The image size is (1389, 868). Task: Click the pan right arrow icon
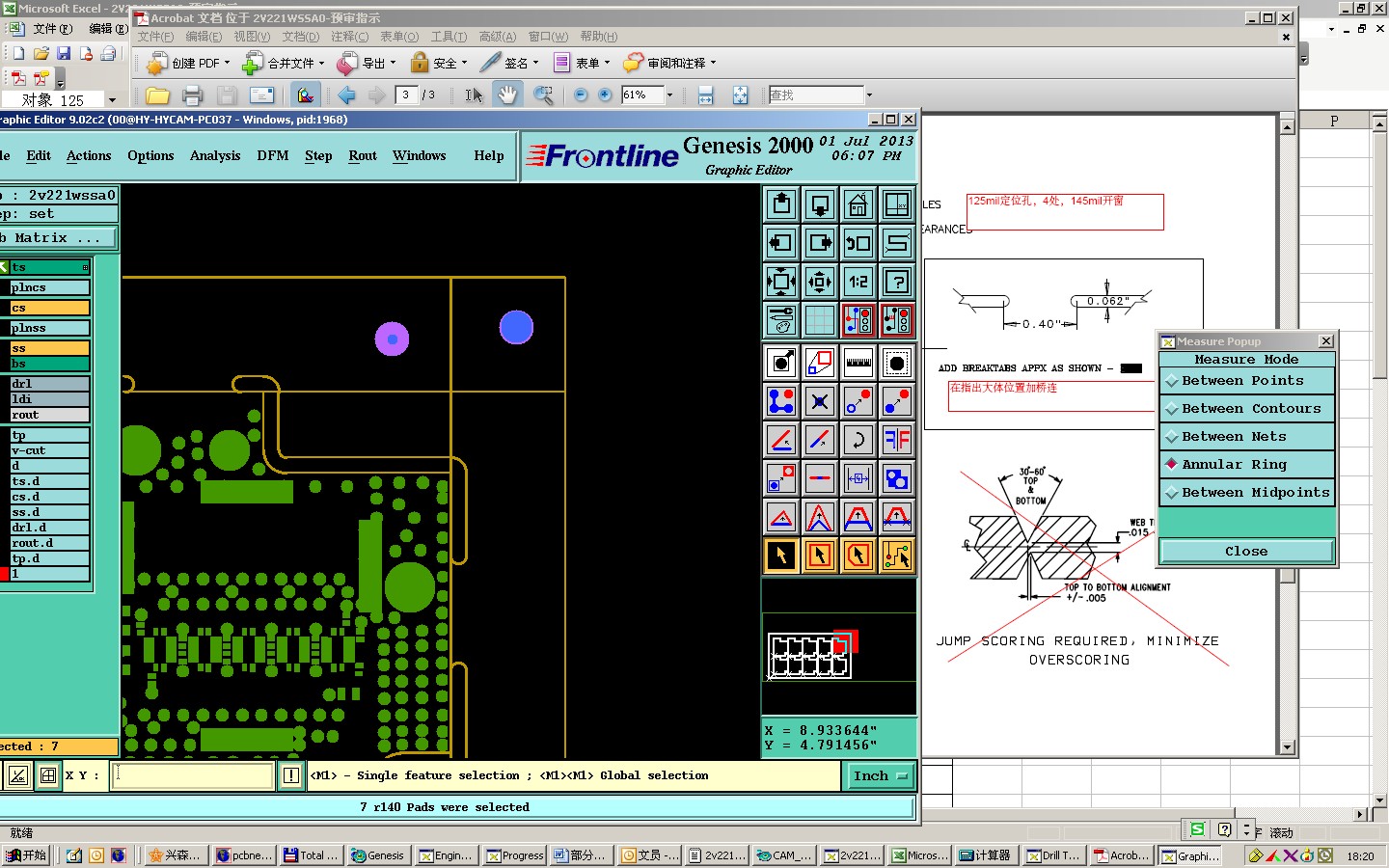(x=820, y=243)
